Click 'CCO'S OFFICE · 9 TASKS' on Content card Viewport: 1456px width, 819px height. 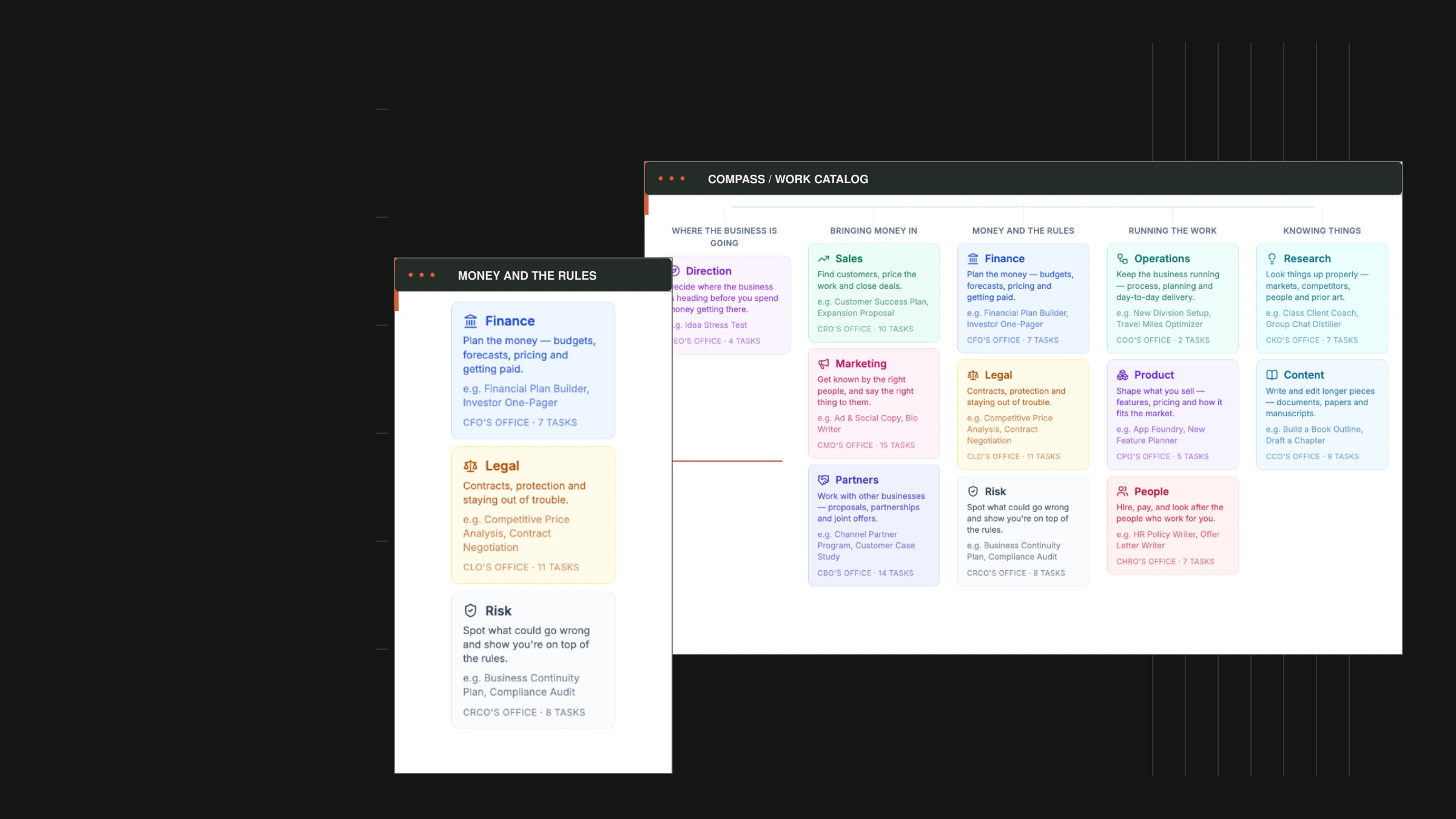click(x=1312, y=457)
